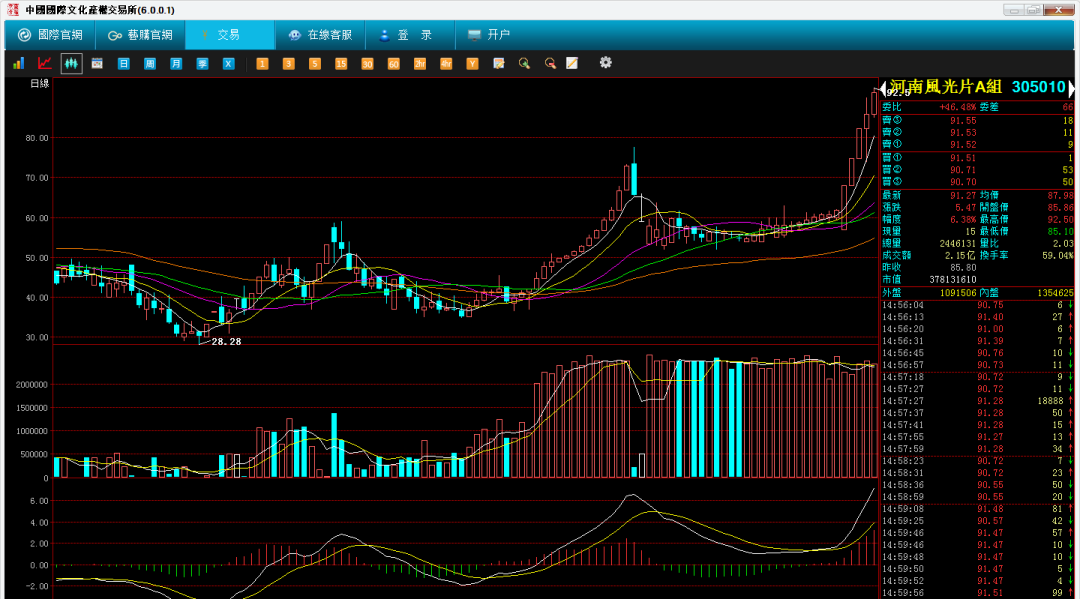Select the candlestick K-line chart icon
The width and height of the screenshot is (1080, 599).
[x=71, y=63]
